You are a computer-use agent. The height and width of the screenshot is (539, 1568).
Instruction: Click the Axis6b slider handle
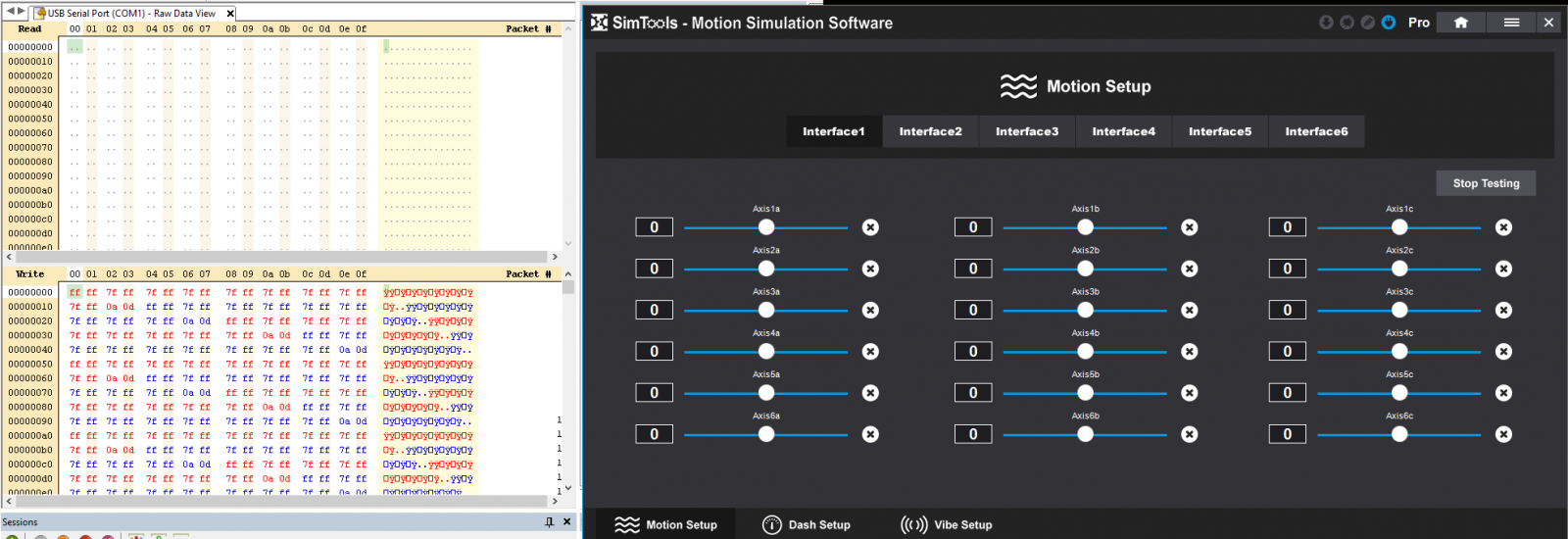click(1085, 434)
